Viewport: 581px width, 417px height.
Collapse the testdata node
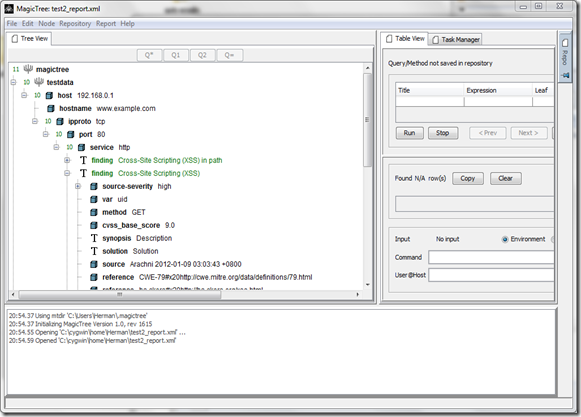[14, 82]
